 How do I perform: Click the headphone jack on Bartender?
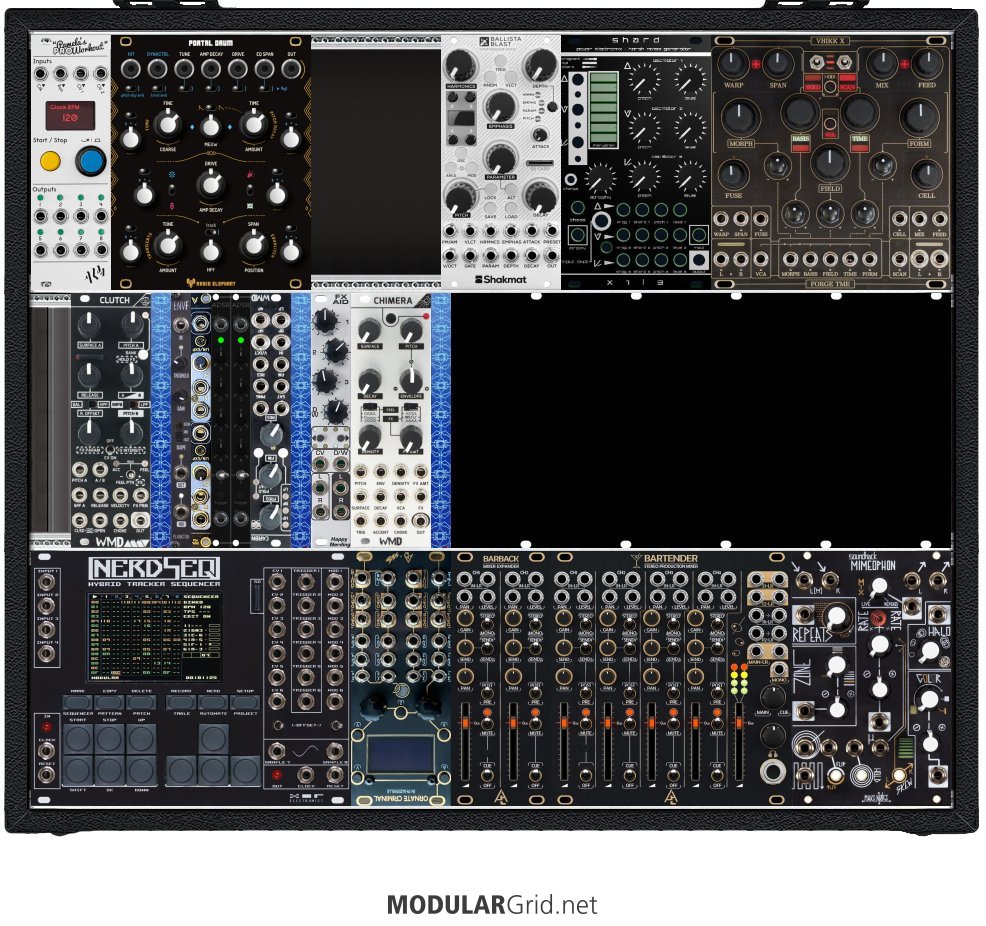pos(772,771)
